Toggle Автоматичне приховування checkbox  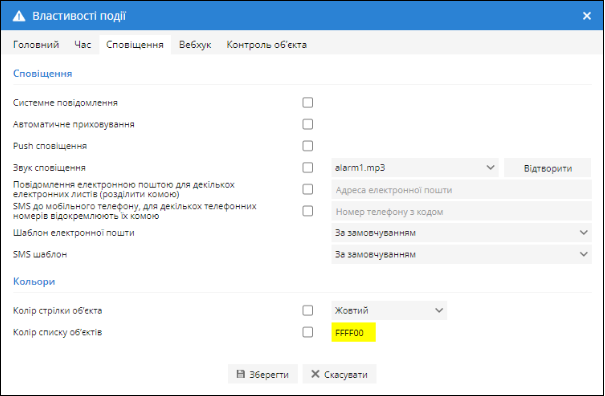point(308,124)
